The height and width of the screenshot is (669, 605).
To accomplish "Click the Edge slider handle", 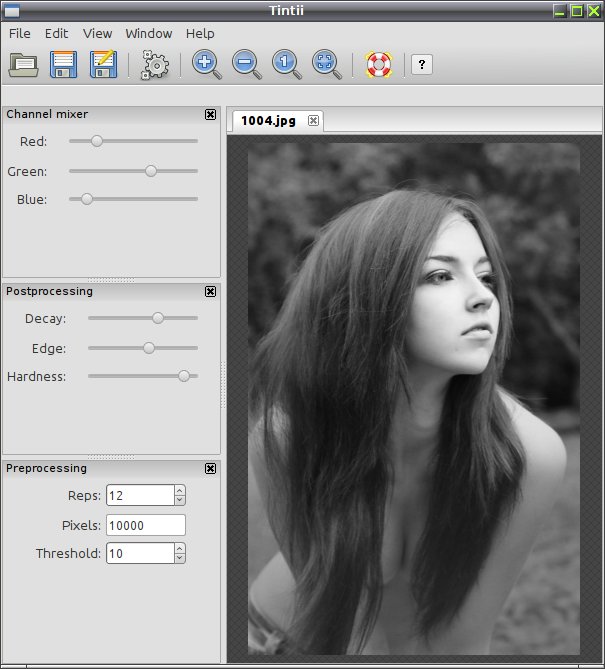I will click(x=149, y=348).
